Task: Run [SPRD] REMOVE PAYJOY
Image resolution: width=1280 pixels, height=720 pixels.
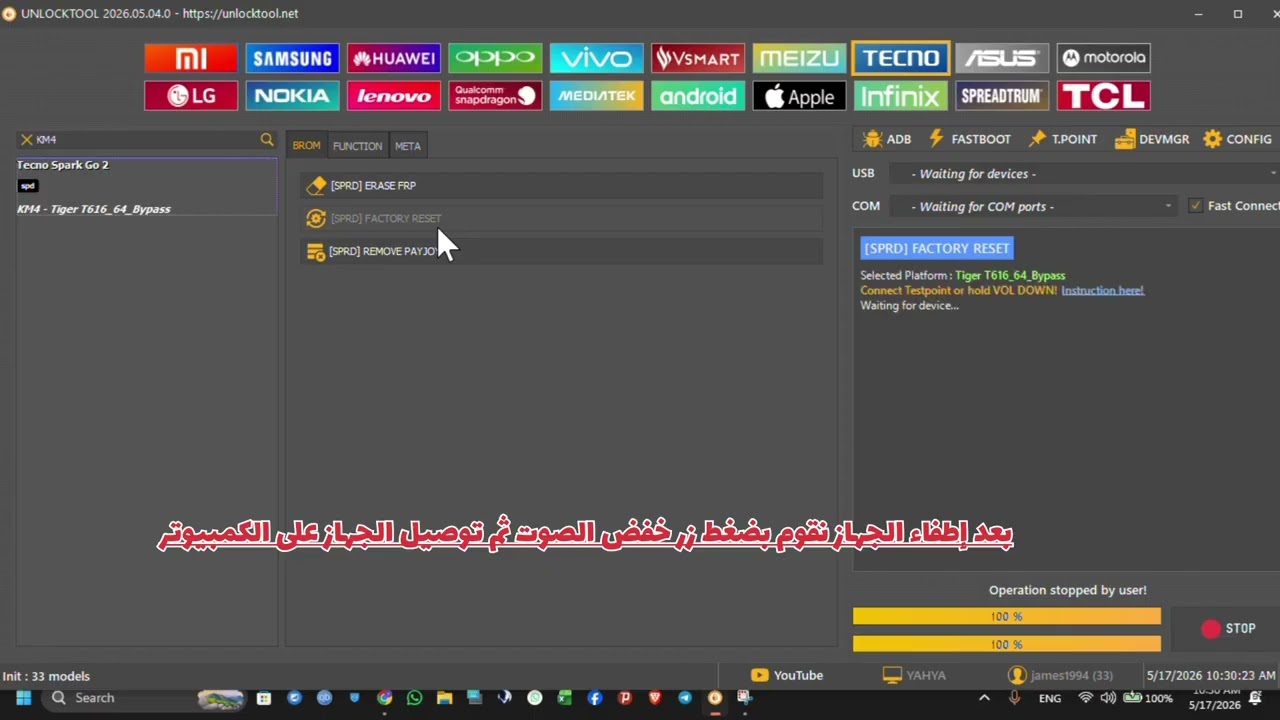Action: (562, 251)
